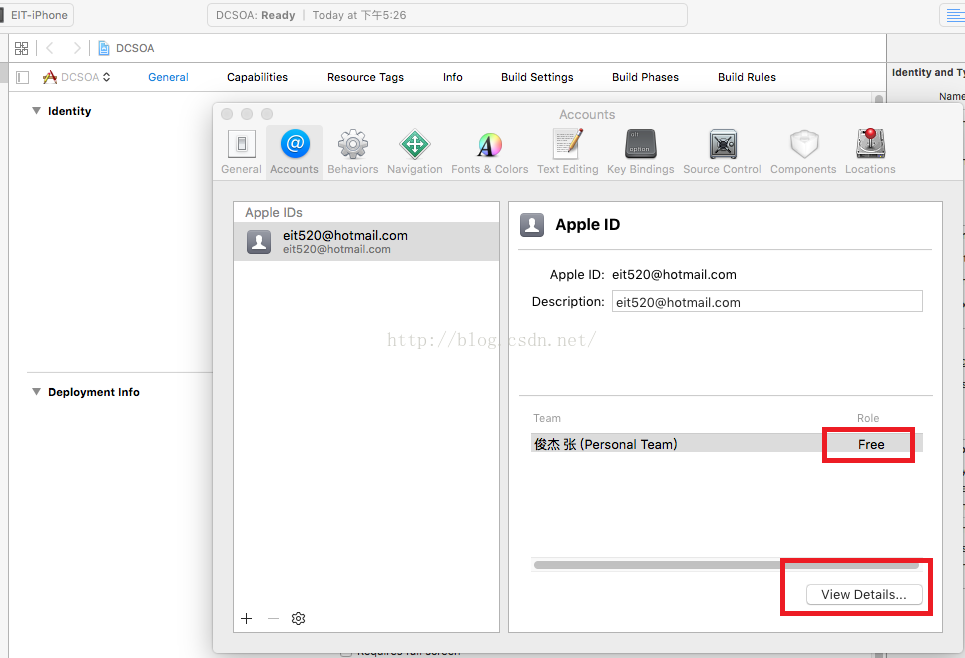Add a new Apple ID with plus button
This screenshot has width=965, height=658.
(247, 619)
